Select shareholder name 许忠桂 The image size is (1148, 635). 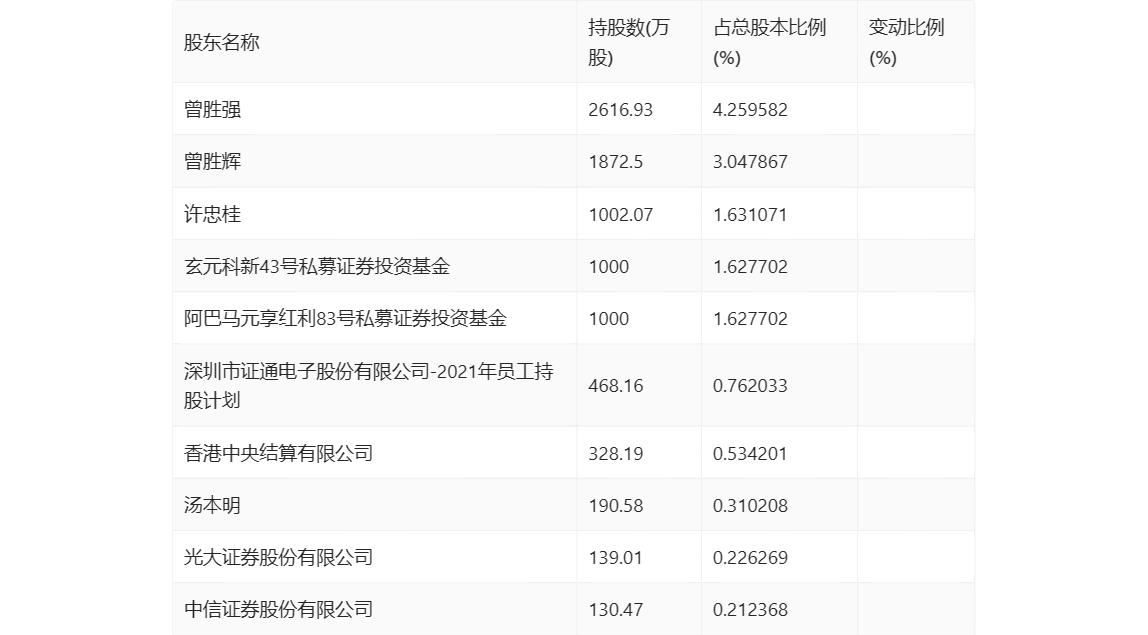point(212,214)
